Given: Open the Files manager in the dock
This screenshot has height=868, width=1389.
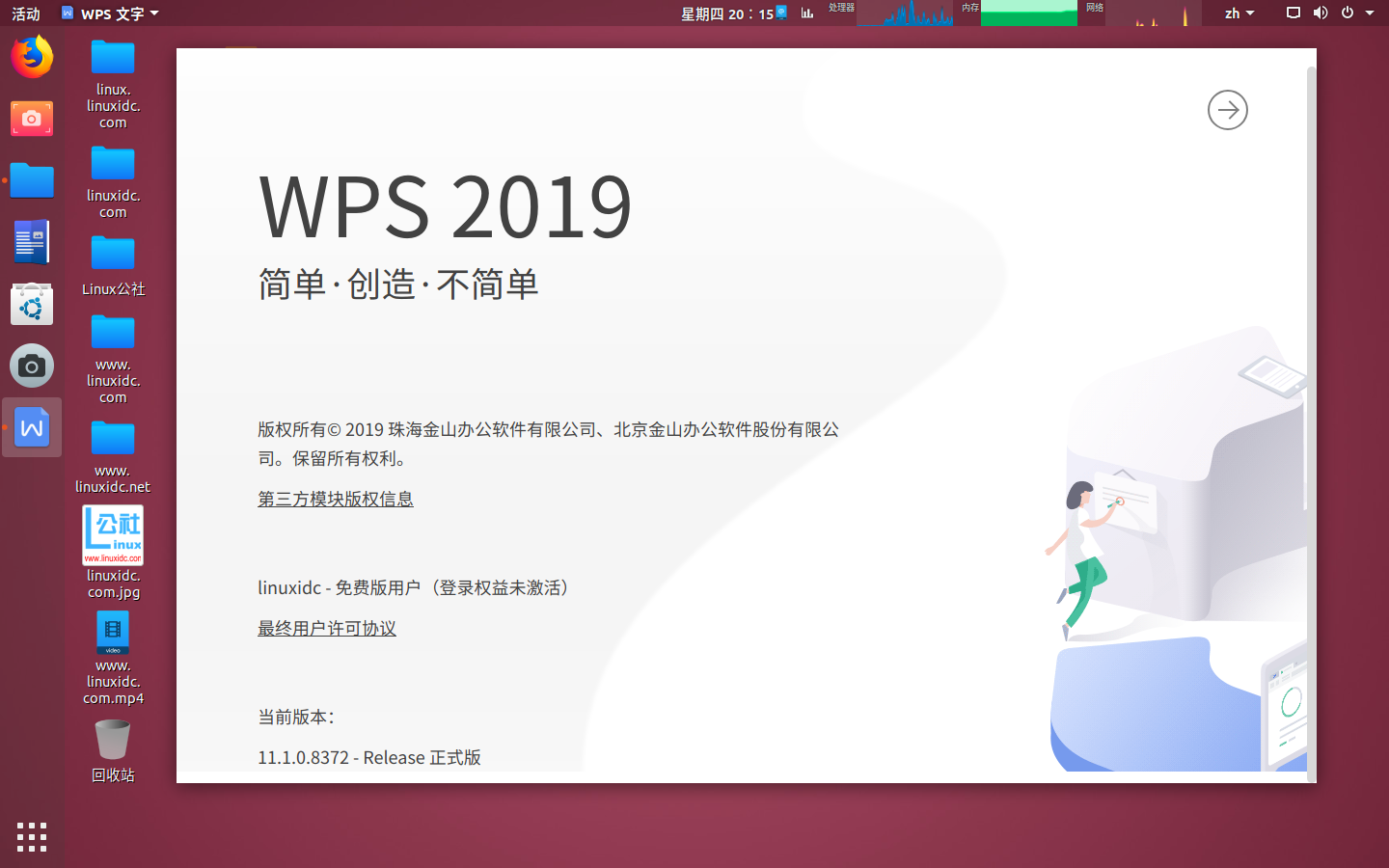Looking at the screenshot, I should (x=32, y=180).
